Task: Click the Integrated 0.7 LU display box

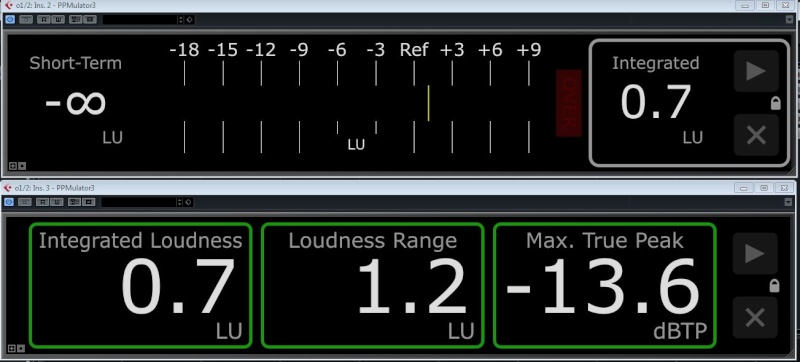Action: point(689,103)
